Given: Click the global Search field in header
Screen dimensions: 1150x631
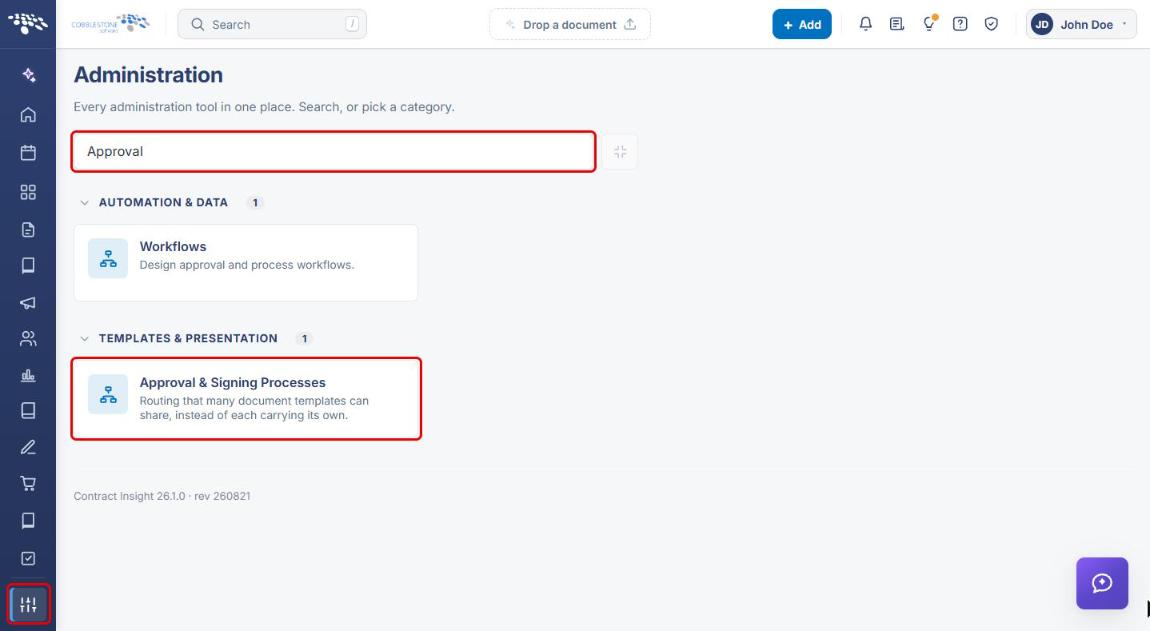Looking at the screenshot, I should click(x=272, y=24).
